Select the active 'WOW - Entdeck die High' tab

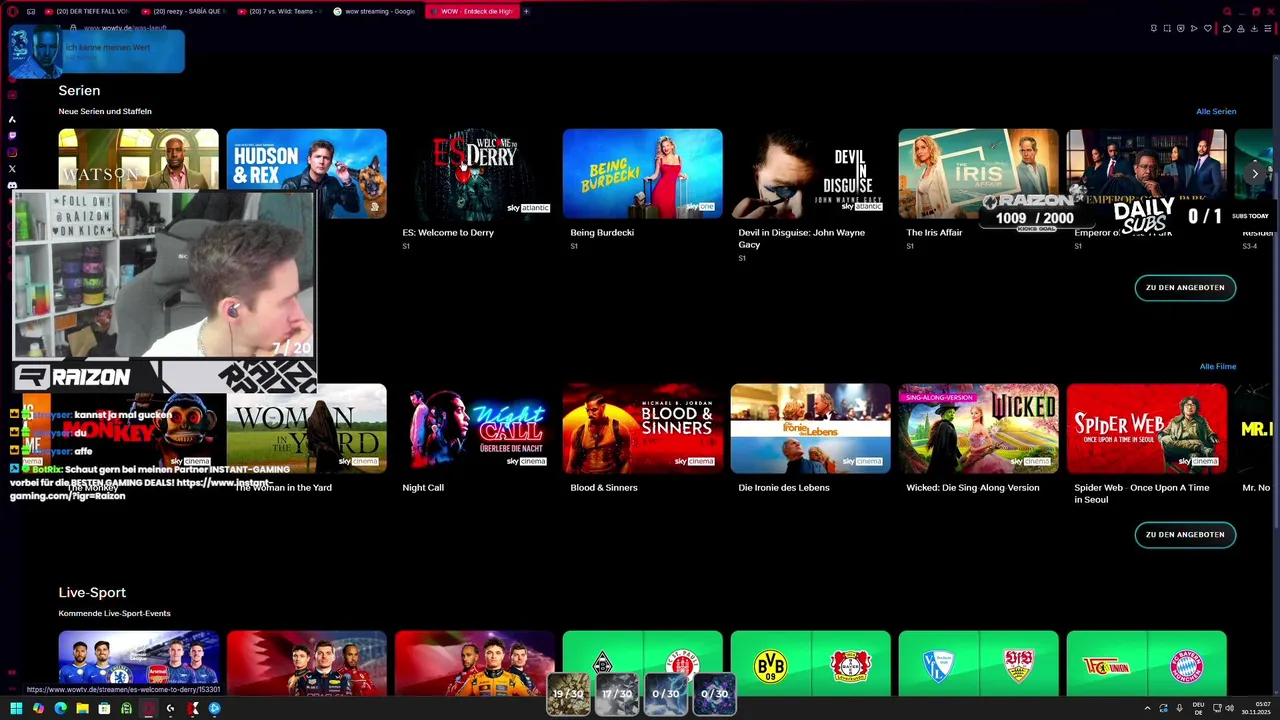[472, 11]
